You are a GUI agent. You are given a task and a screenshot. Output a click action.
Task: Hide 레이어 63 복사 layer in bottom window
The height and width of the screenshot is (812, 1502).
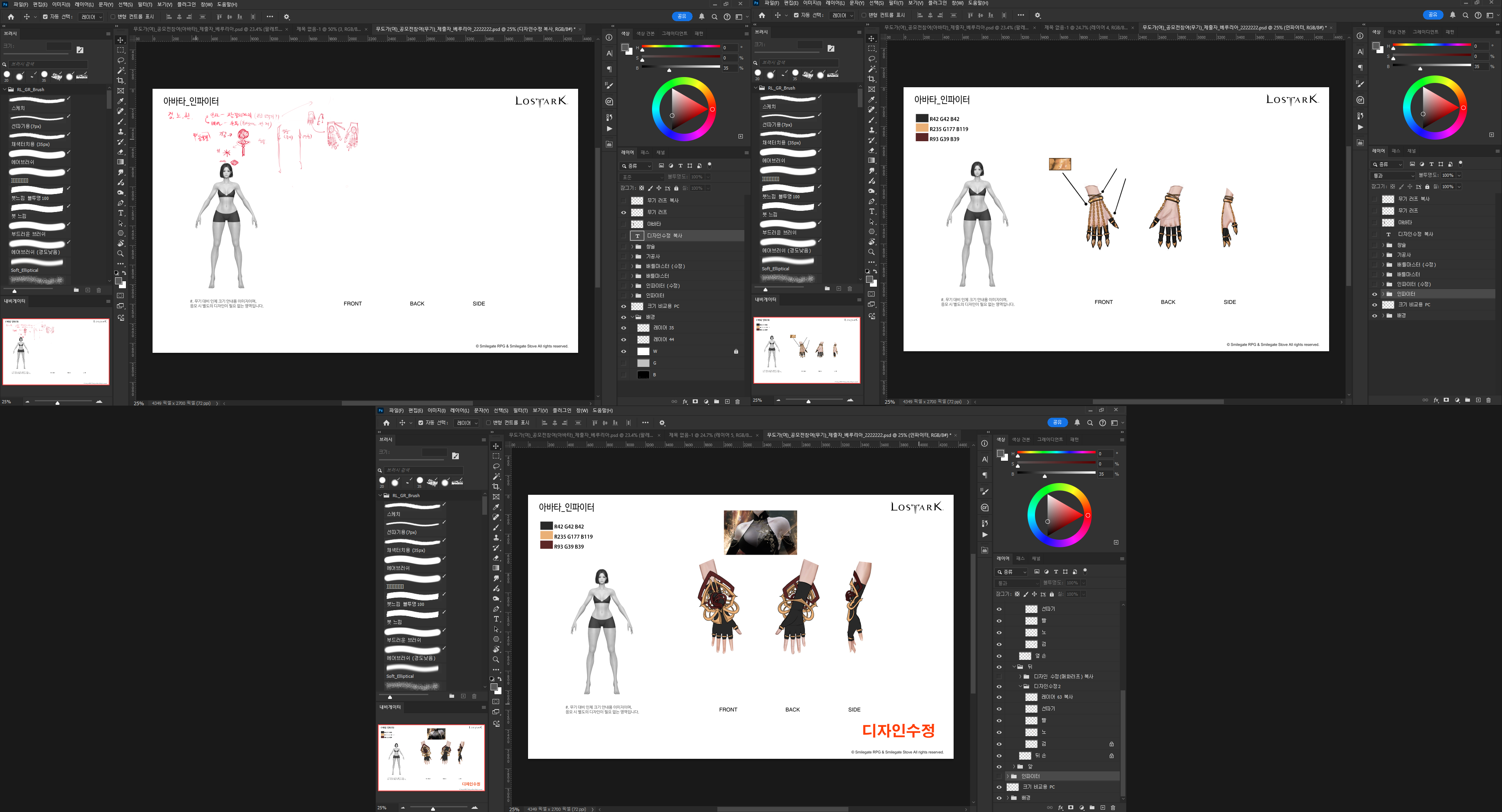[x=999, y=697]
